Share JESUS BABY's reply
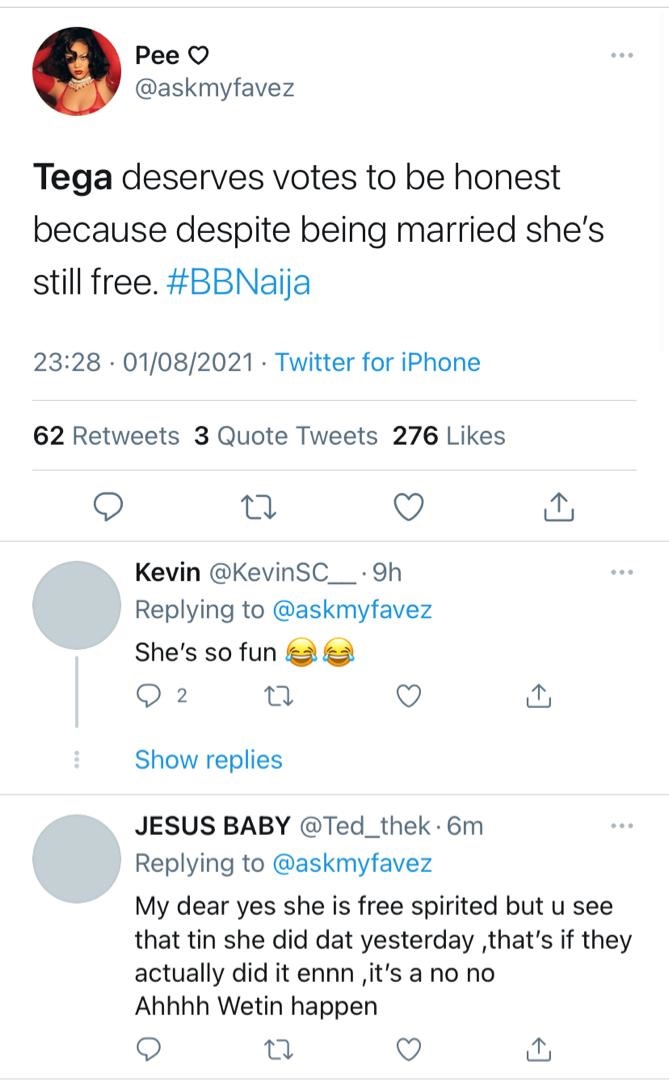The width and height of the screenshot is (669, 1080). [x=538, y=1048]
